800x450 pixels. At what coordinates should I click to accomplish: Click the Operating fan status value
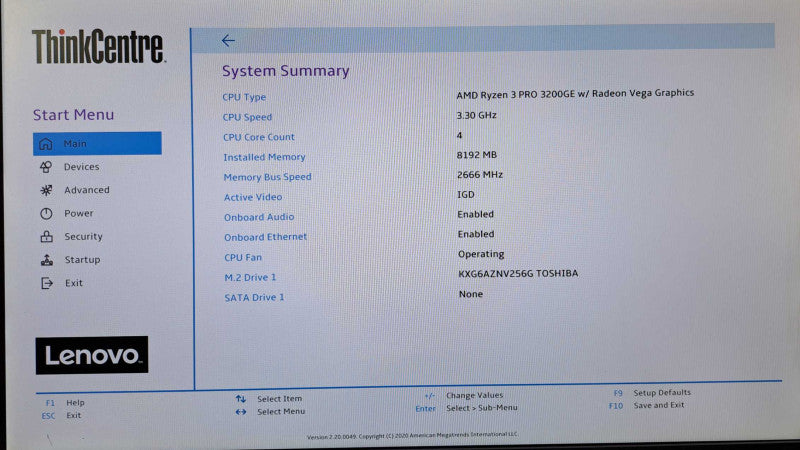(481, 254)
